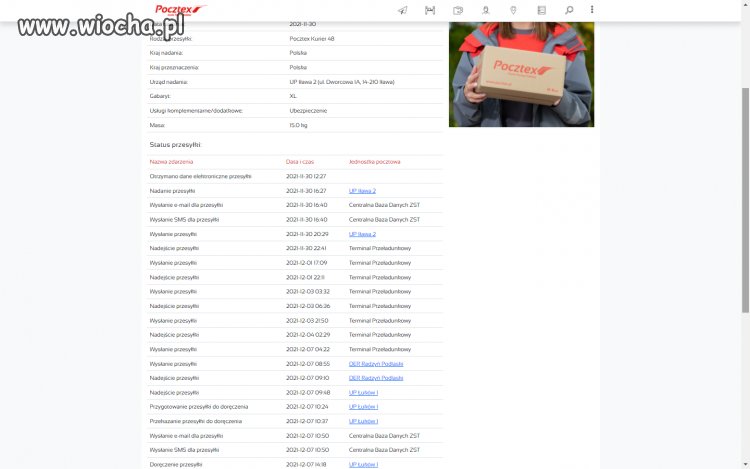Open UP Łuków 1 link in Przygotowanie do doręczenia row
Screen dimensions: 750x469
click(364, 407)
